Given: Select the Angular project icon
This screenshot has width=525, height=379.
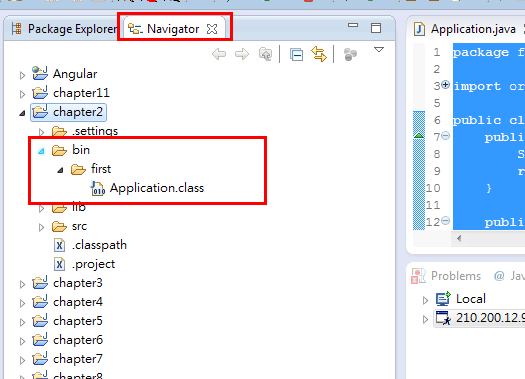Looking at the screenshot, I should 40,73.
